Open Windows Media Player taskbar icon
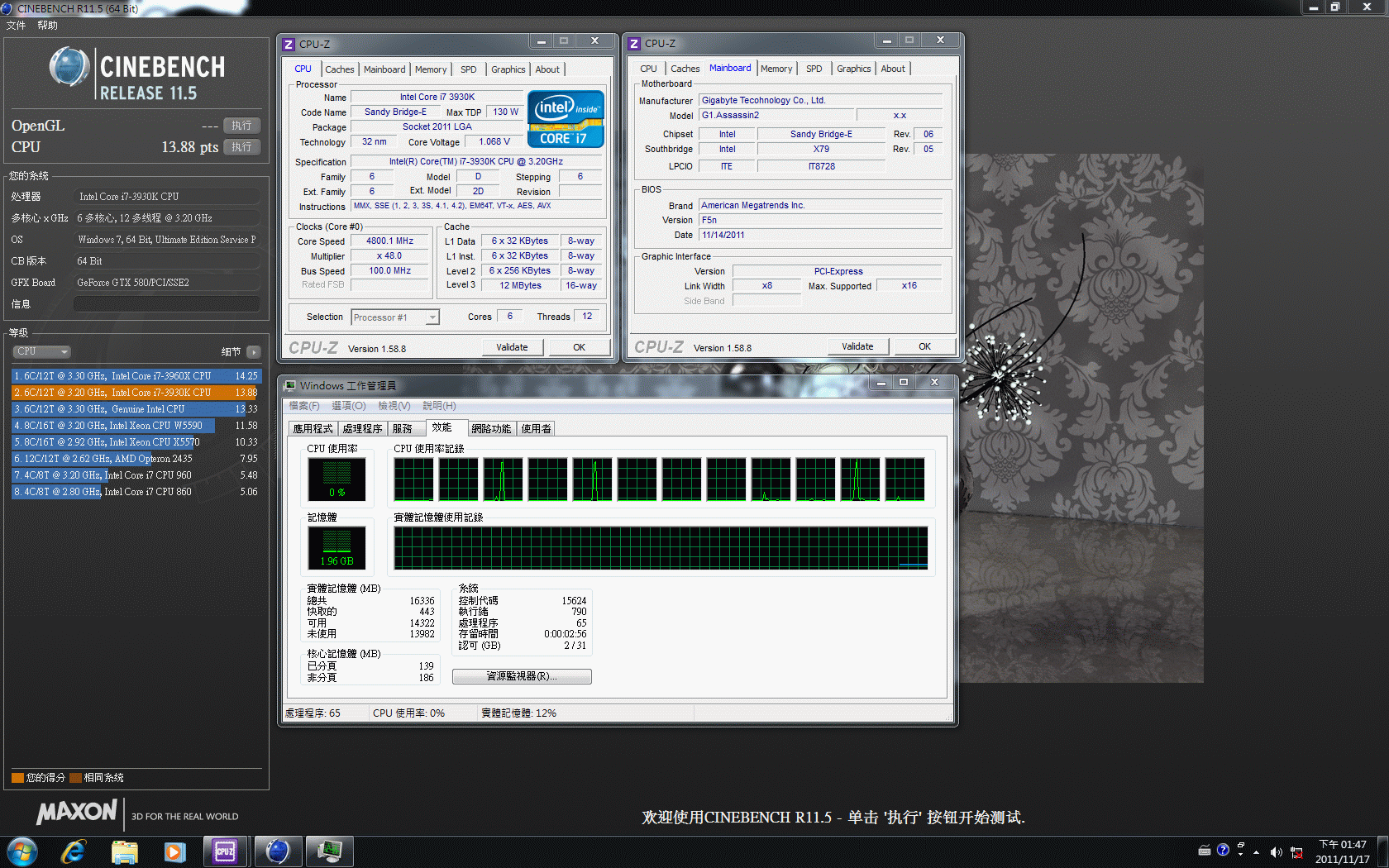The height and width of the screenshot is (868, 1389). coord(174,851)
